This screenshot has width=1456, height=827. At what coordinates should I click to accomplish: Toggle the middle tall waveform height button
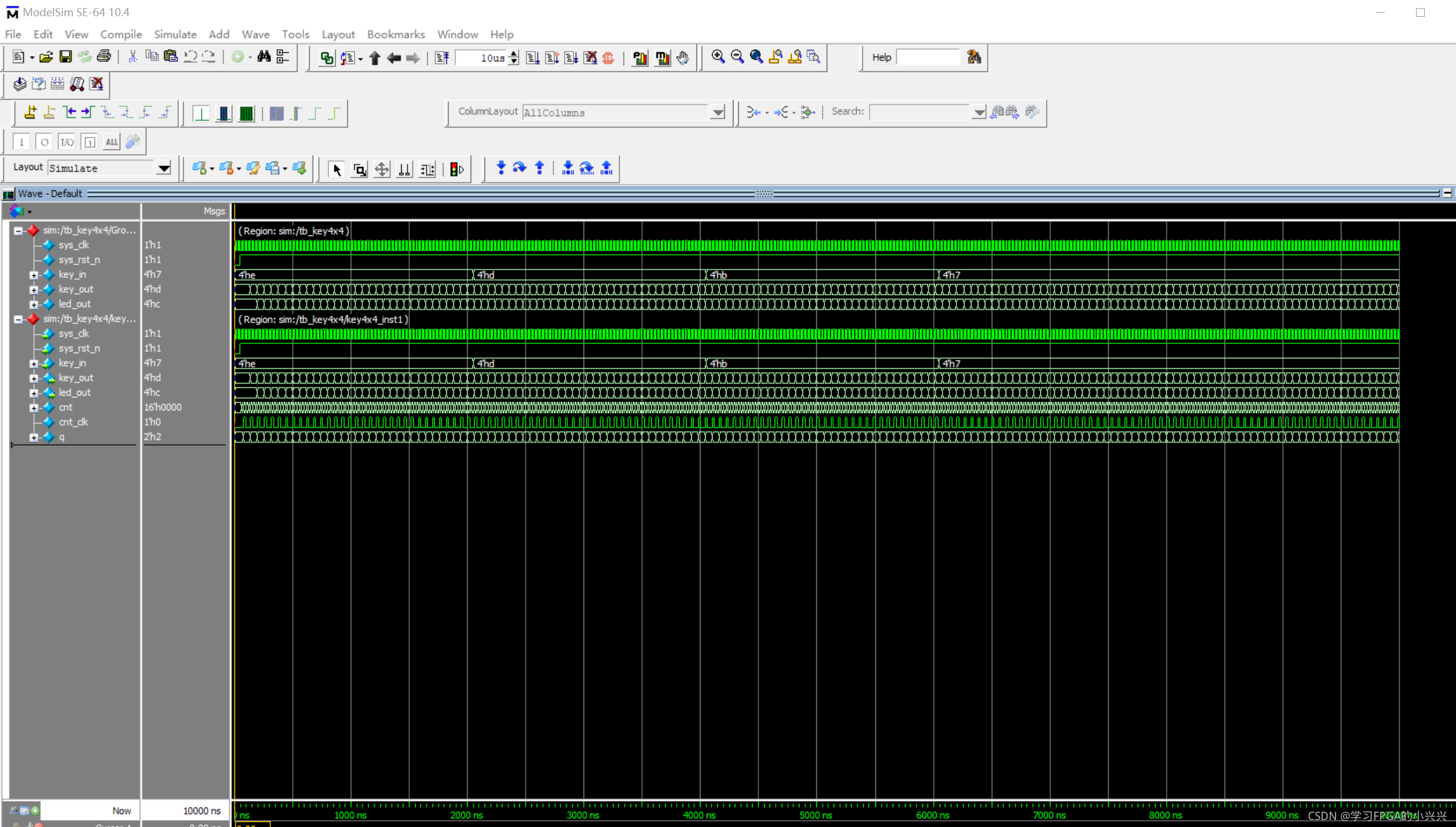[x=224, y=113]
